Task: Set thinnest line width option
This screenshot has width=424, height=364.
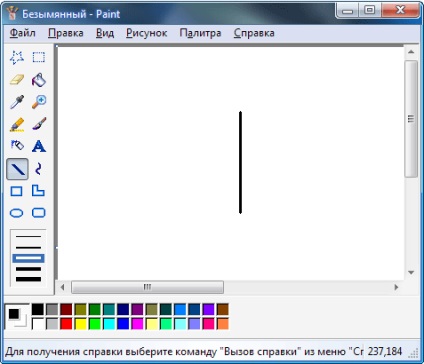Action: point(28,237)
